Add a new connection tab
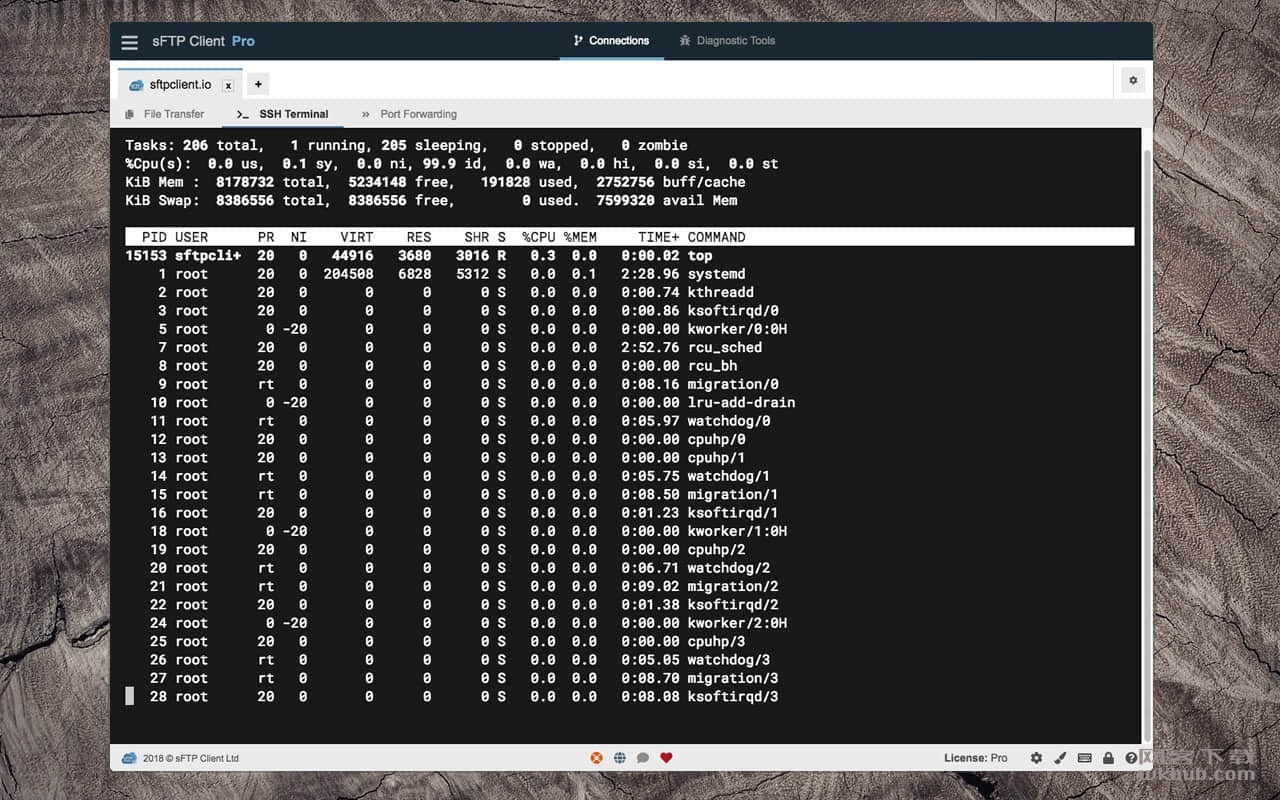The width and height of the screenshot is (1280, 800). tap(258, 85)
